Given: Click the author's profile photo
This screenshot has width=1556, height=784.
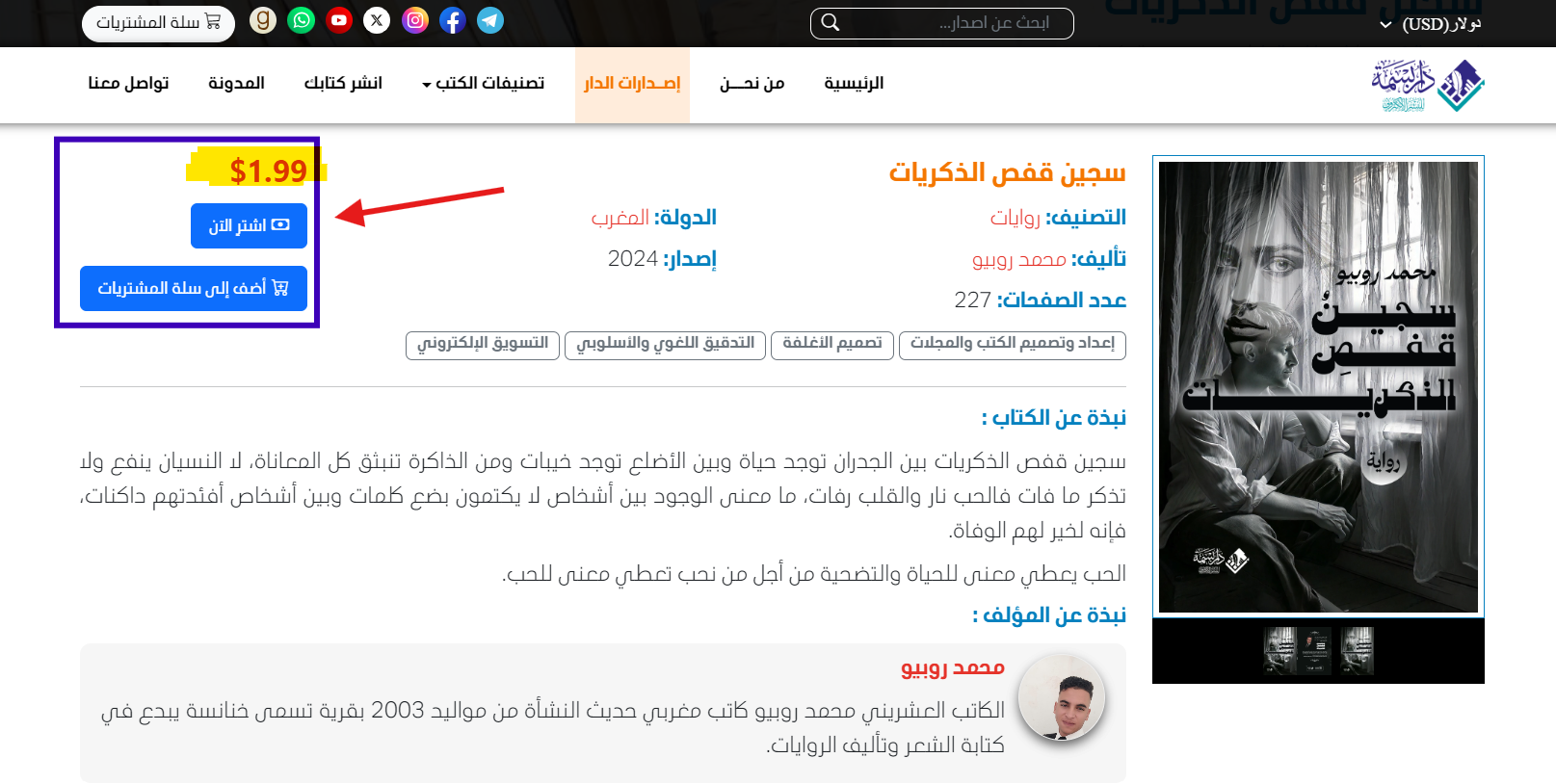Looking at the screenshot, I should coord(1062,697).
